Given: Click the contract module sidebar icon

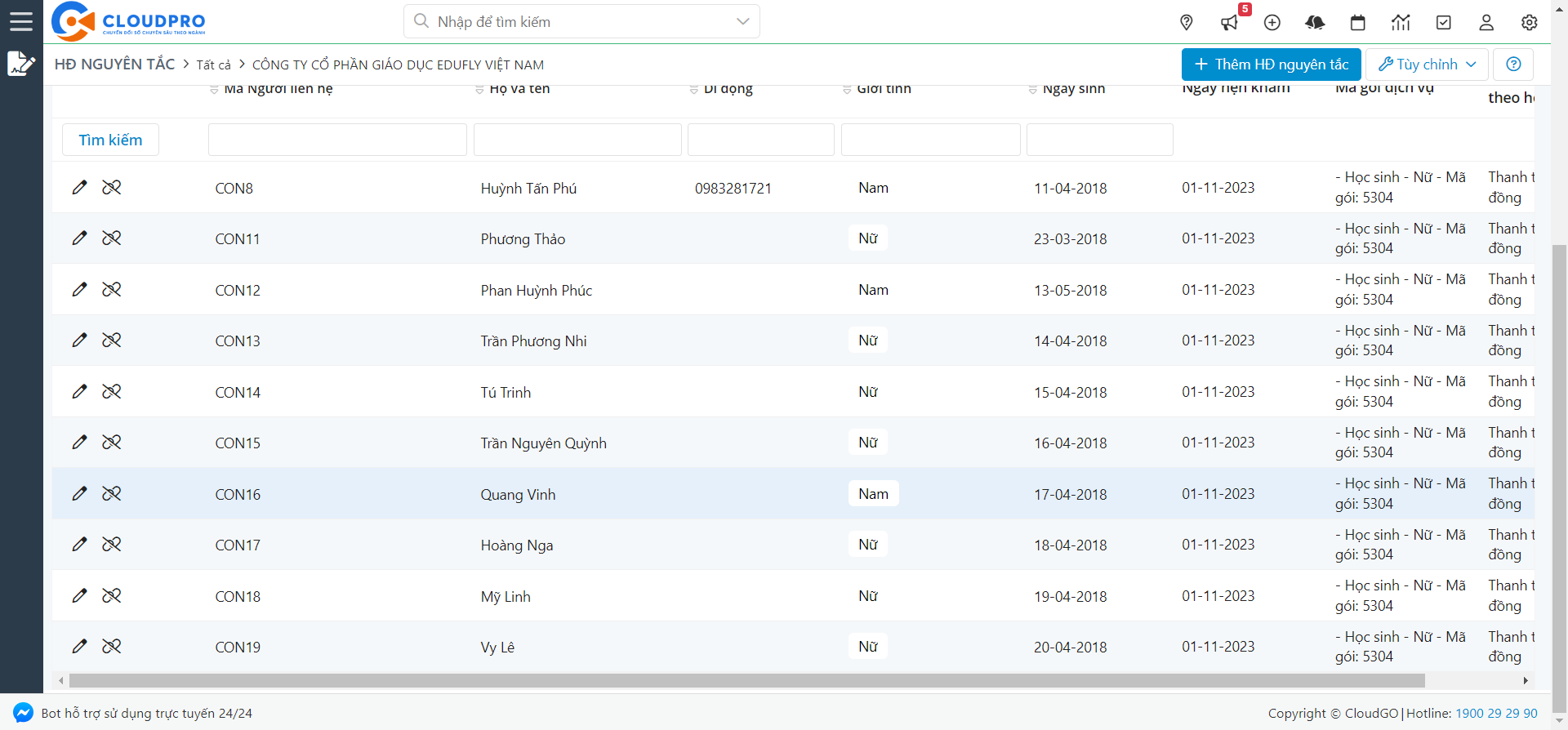Looking at the screenshot, I should (x=21, y=63).
